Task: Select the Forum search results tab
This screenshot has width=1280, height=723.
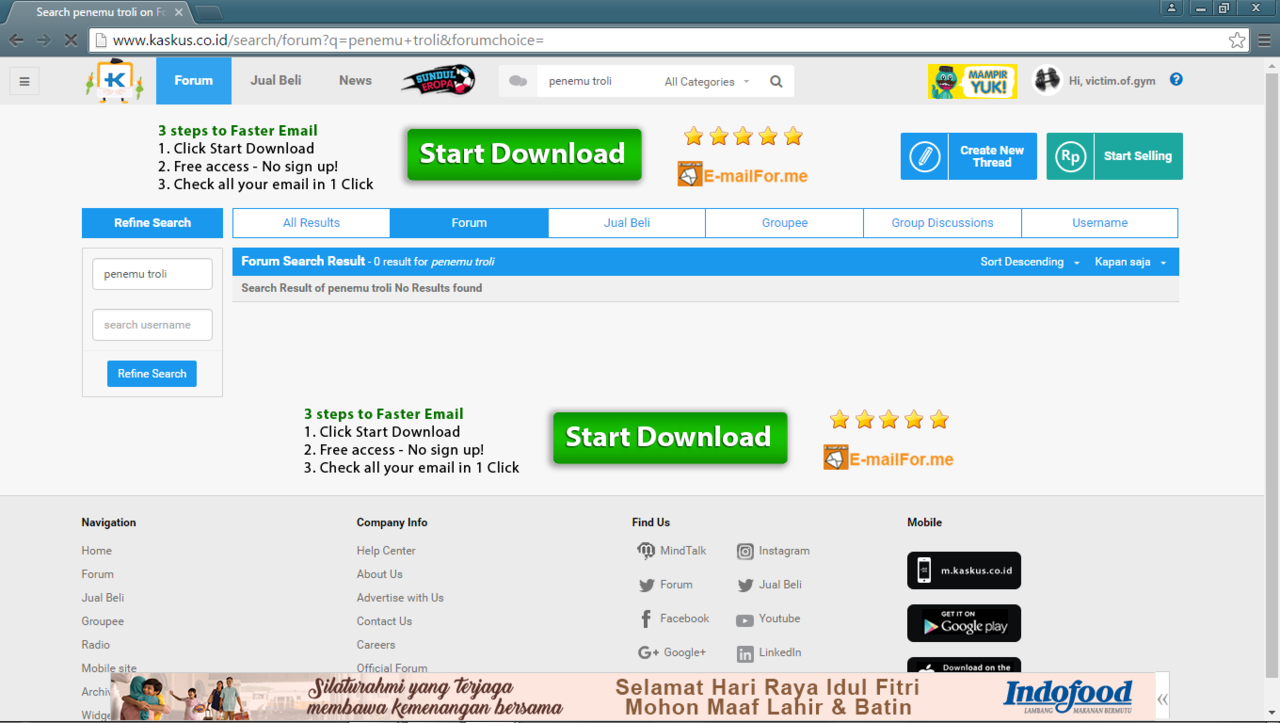Action: coord(469,223)
